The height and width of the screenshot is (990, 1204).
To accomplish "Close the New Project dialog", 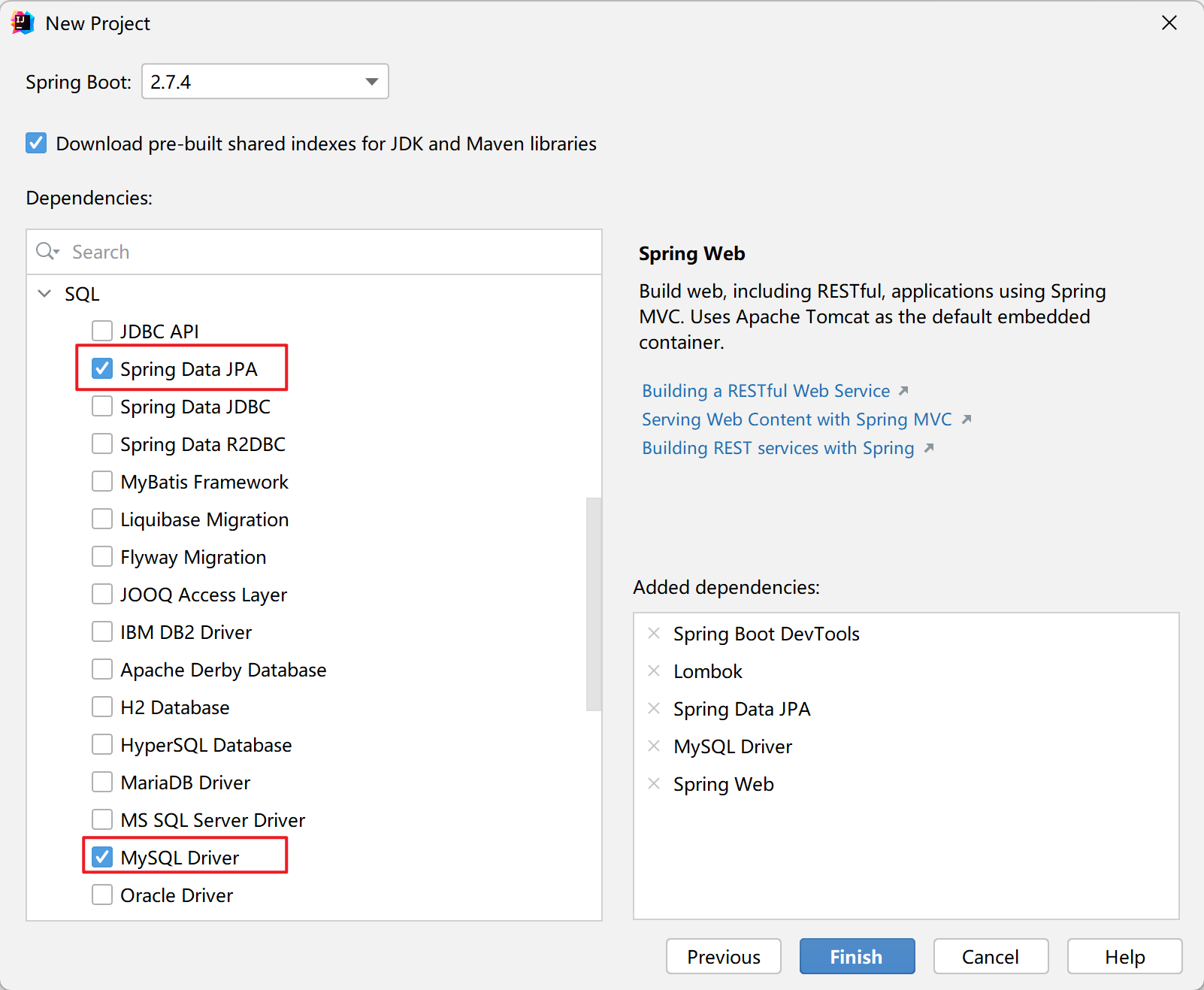I will (x=1169, y=23).
